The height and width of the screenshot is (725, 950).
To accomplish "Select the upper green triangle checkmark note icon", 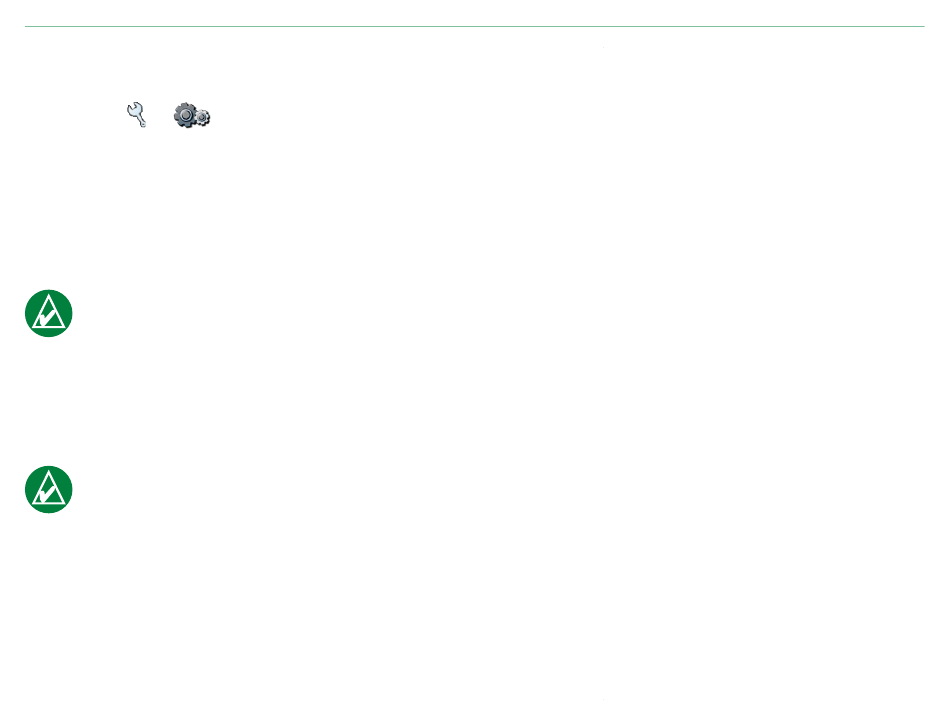I will click(48, 313).
